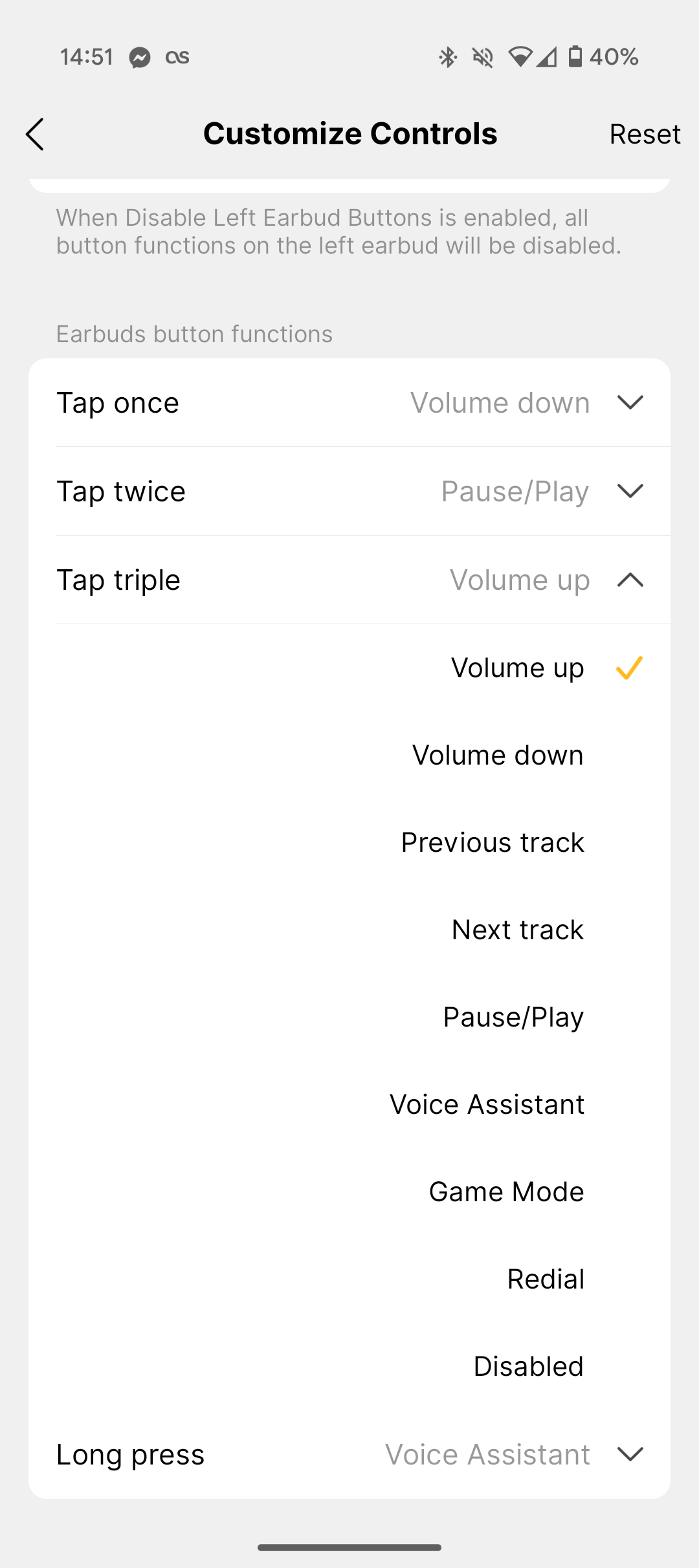Choose the Game Mode option
This screenshot has width=699, height=1568.
point(507,1192)
